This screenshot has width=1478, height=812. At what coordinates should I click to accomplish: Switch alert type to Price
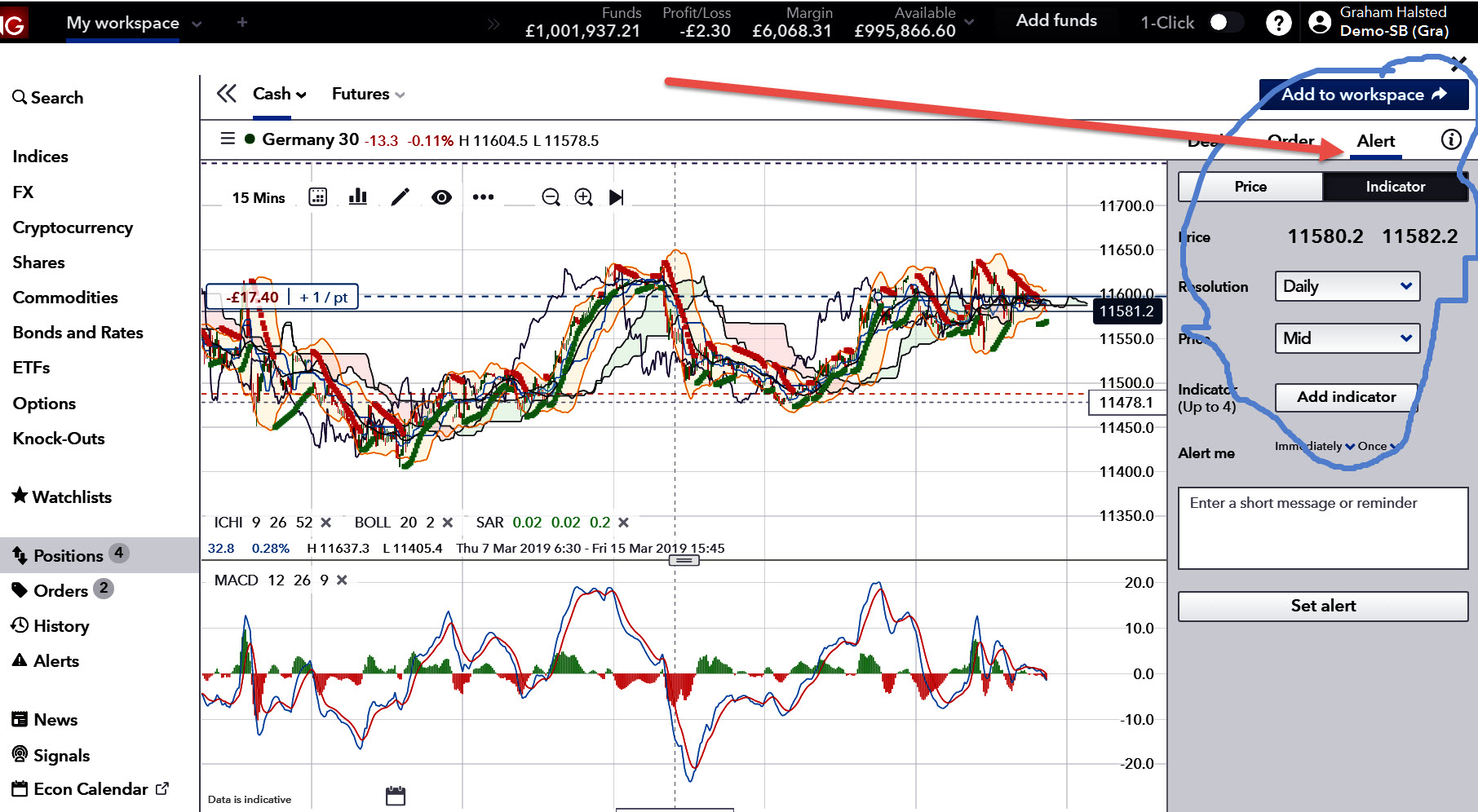[x=1250, y=187]
